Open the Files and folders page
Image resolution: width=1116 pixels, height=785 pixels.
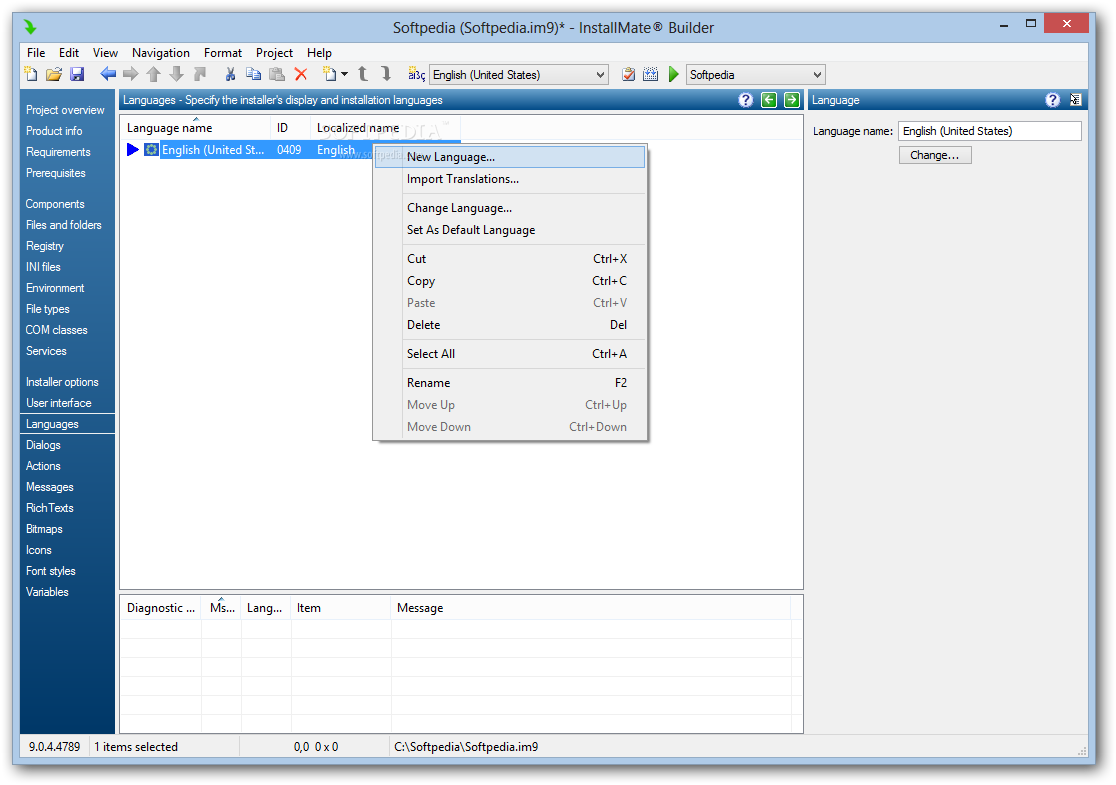pos(63,225)
